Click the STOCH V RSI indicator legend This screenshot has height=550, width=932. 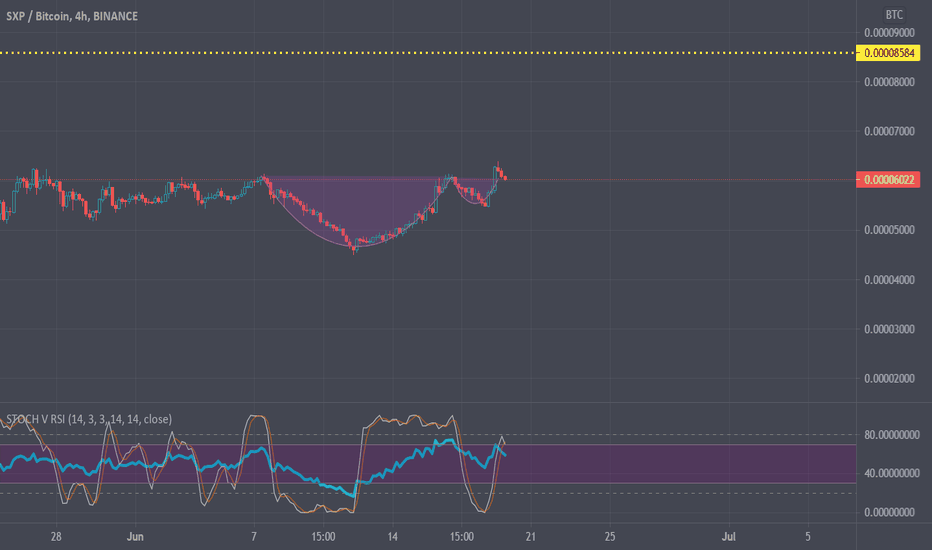(x=89, y=419)
